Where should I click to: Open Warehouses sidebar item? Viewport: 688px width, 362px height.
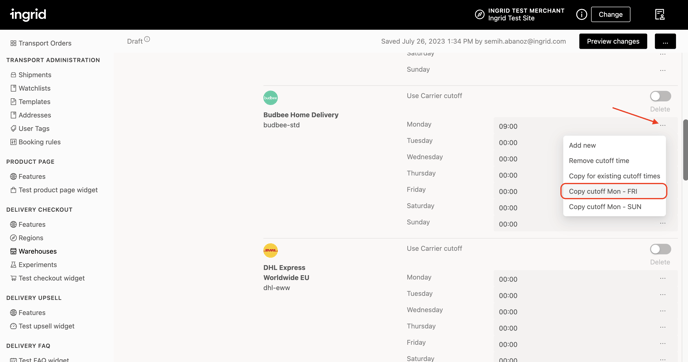tap(38, 251)
